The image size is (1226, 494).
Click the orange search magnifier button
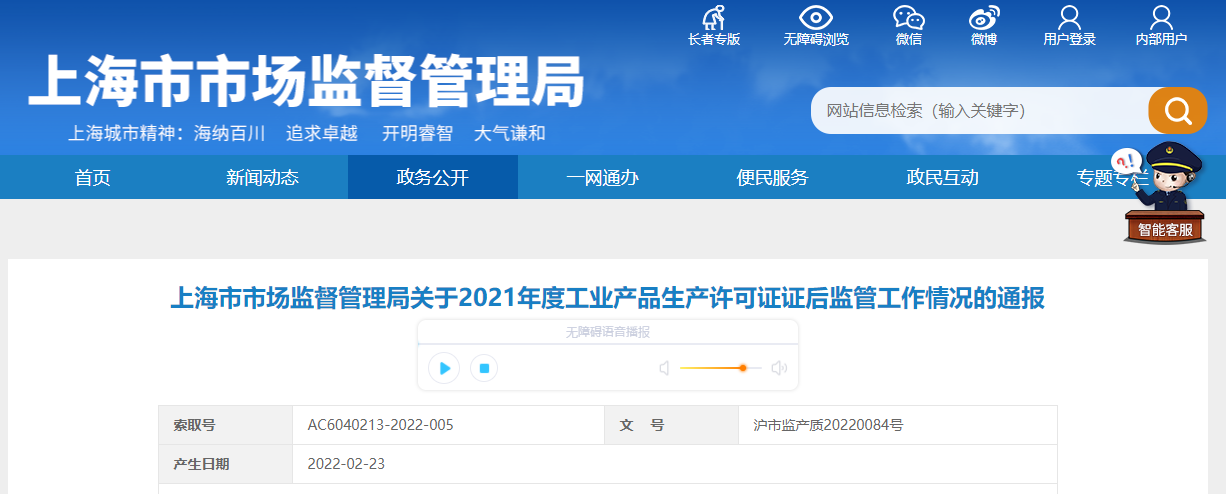(x=1177, y=110)
